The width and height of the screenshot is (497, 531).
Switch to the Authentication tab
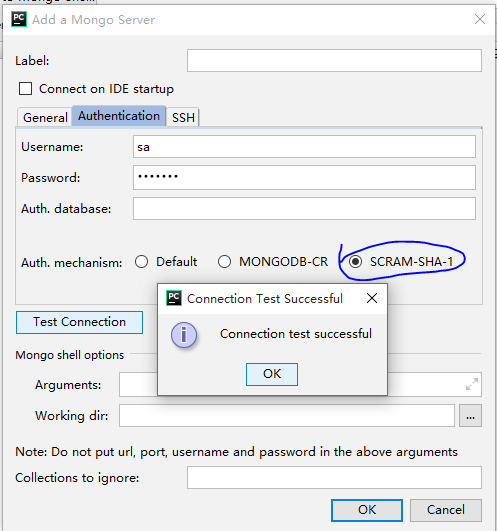pyautogui.click(x=119, y=116)
